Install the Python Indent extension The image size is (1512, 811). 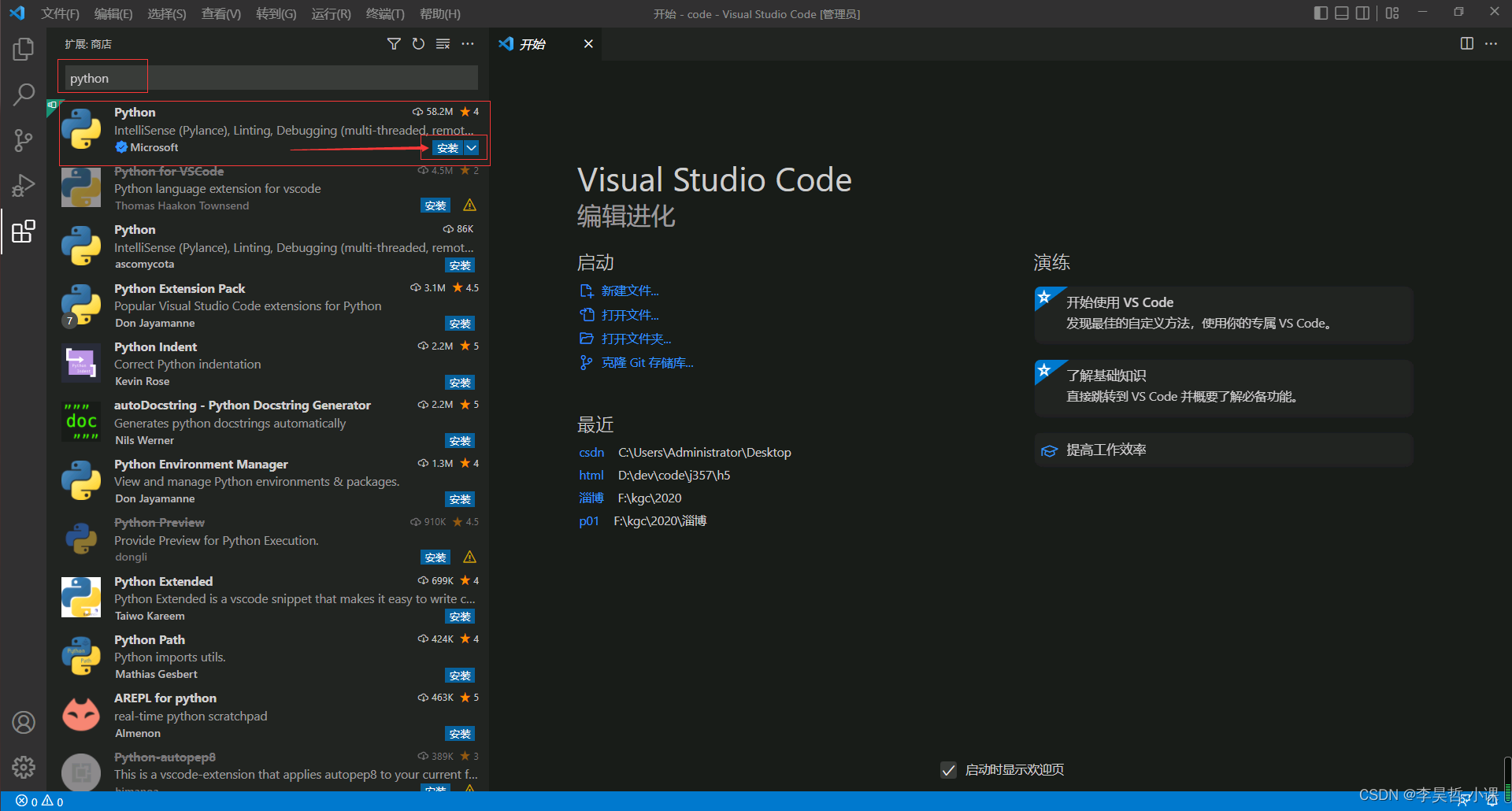(x=460, y=383)
